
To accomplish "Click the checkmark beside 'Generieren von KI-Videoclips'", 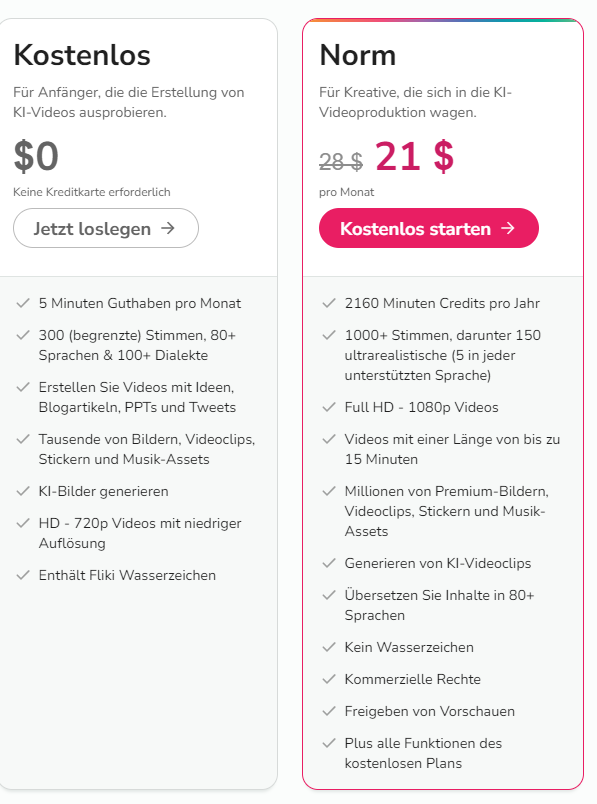I will click(328, 563).
